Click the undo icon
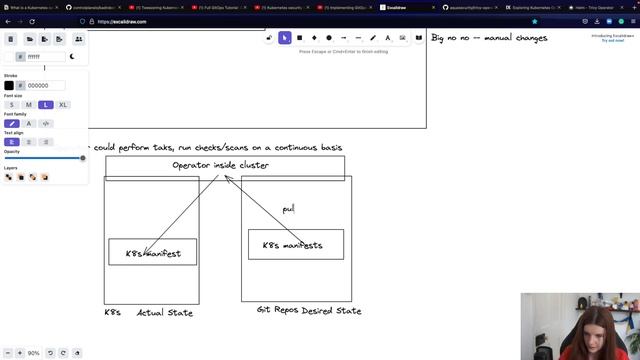The height and width of the screenshot is (360, 640). coord(50,353)
